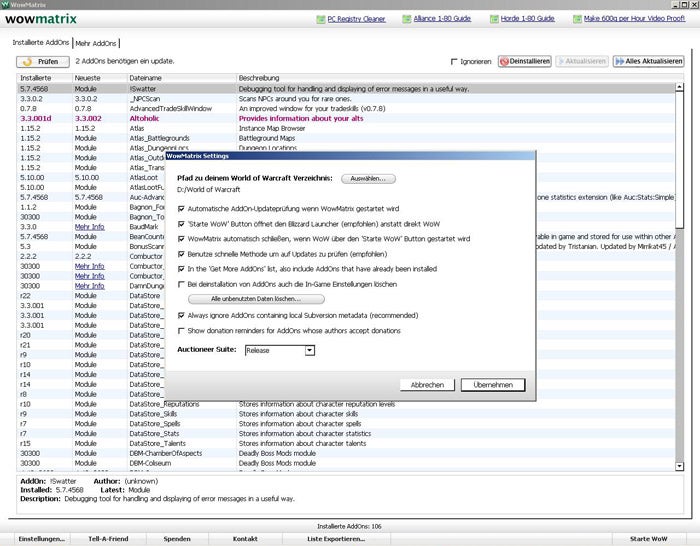
Task: Click Kontakt in the bottom bar
Action: coord(245,539)
